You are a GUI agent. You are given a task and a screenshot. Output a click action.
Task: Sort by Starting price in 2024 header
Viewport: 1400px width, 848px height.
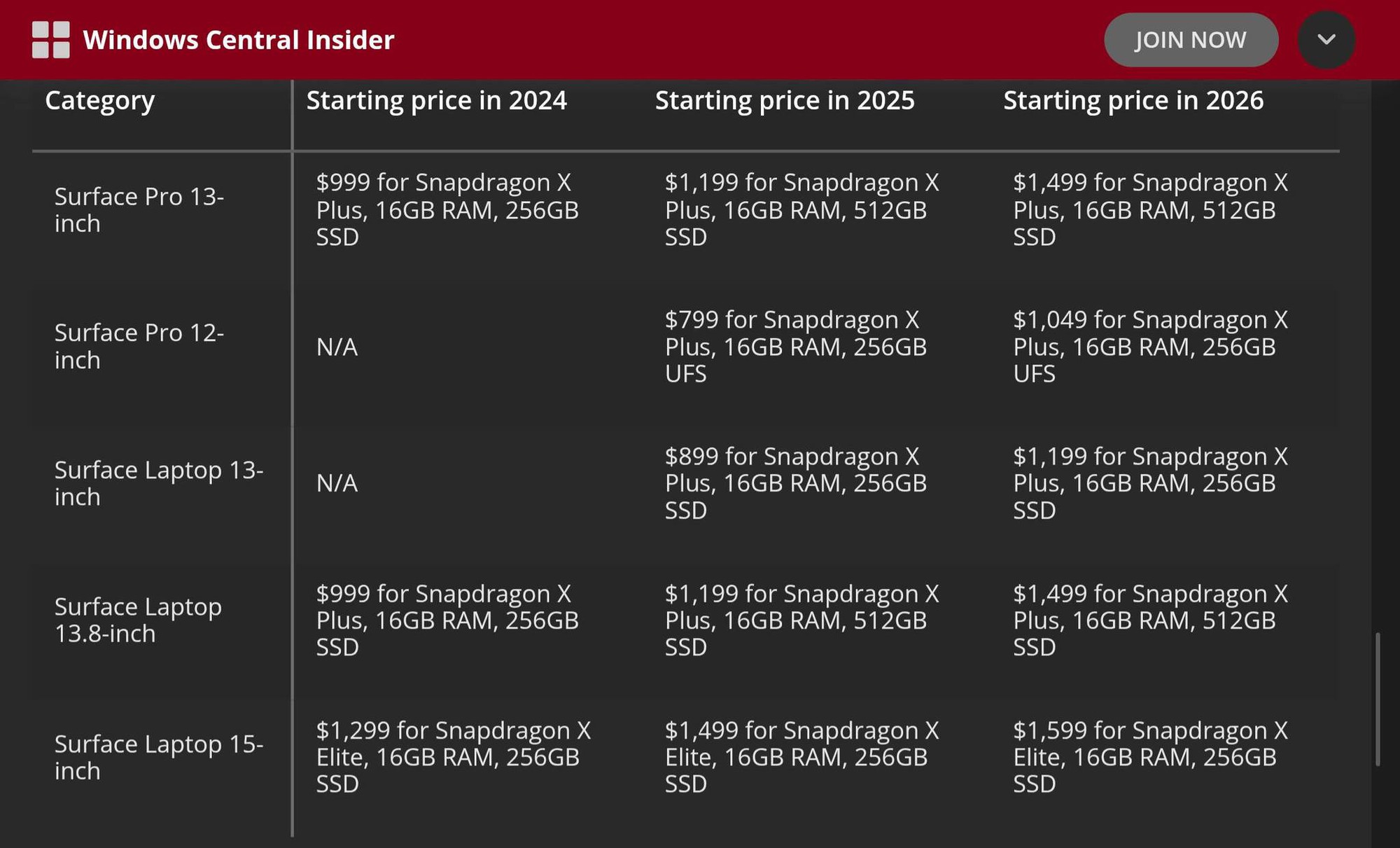coord(436,101)
